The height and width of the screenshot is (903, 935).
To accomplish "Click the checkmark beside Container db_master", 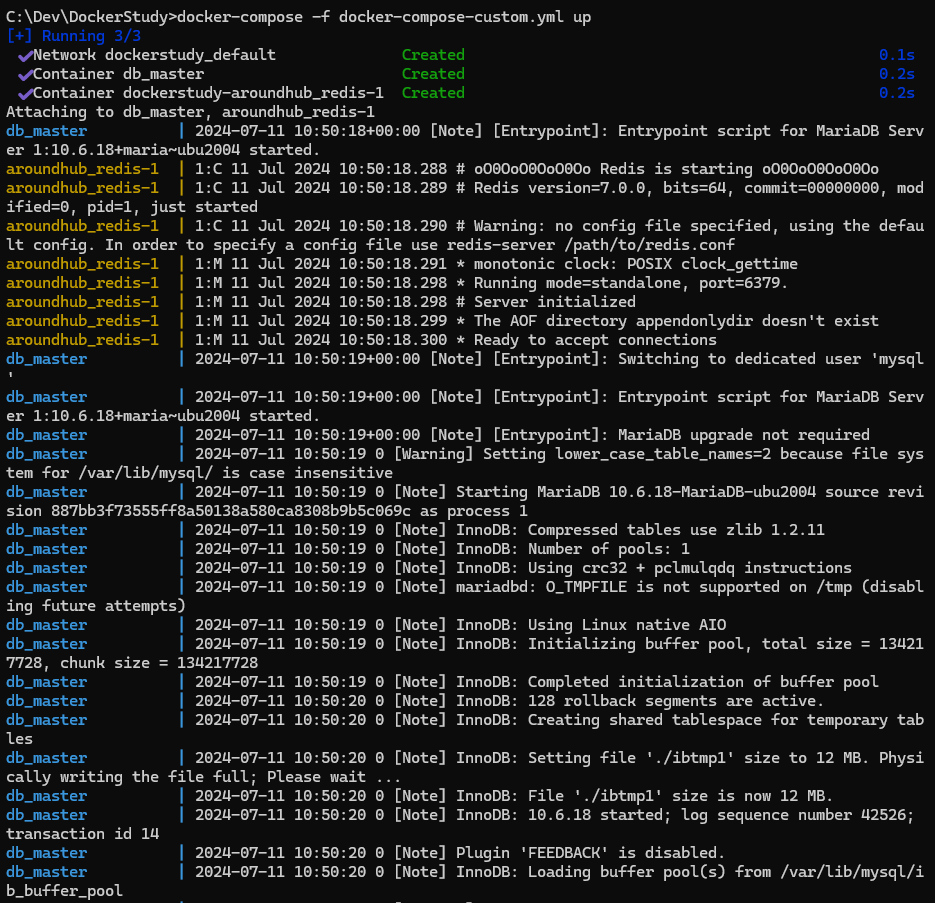I will pos(25,75).
